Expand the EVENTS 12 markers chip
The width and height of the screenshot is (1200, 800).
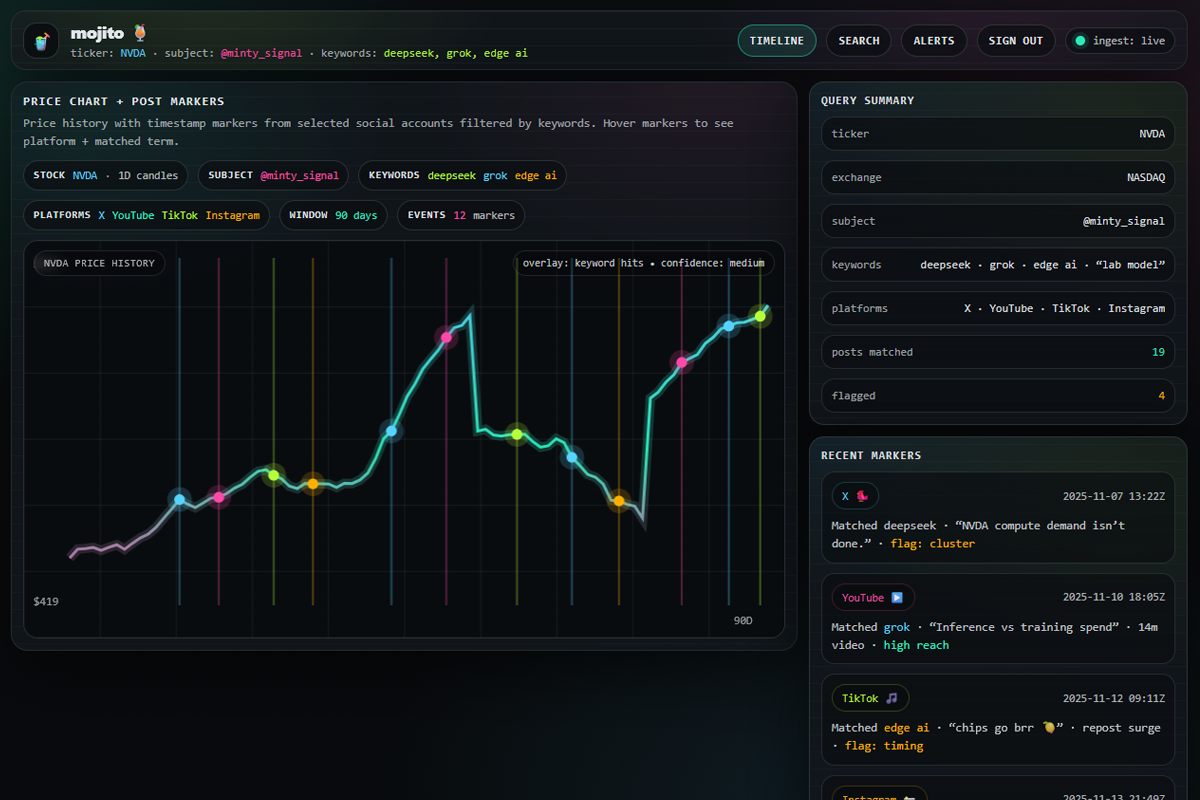[460, 214]
